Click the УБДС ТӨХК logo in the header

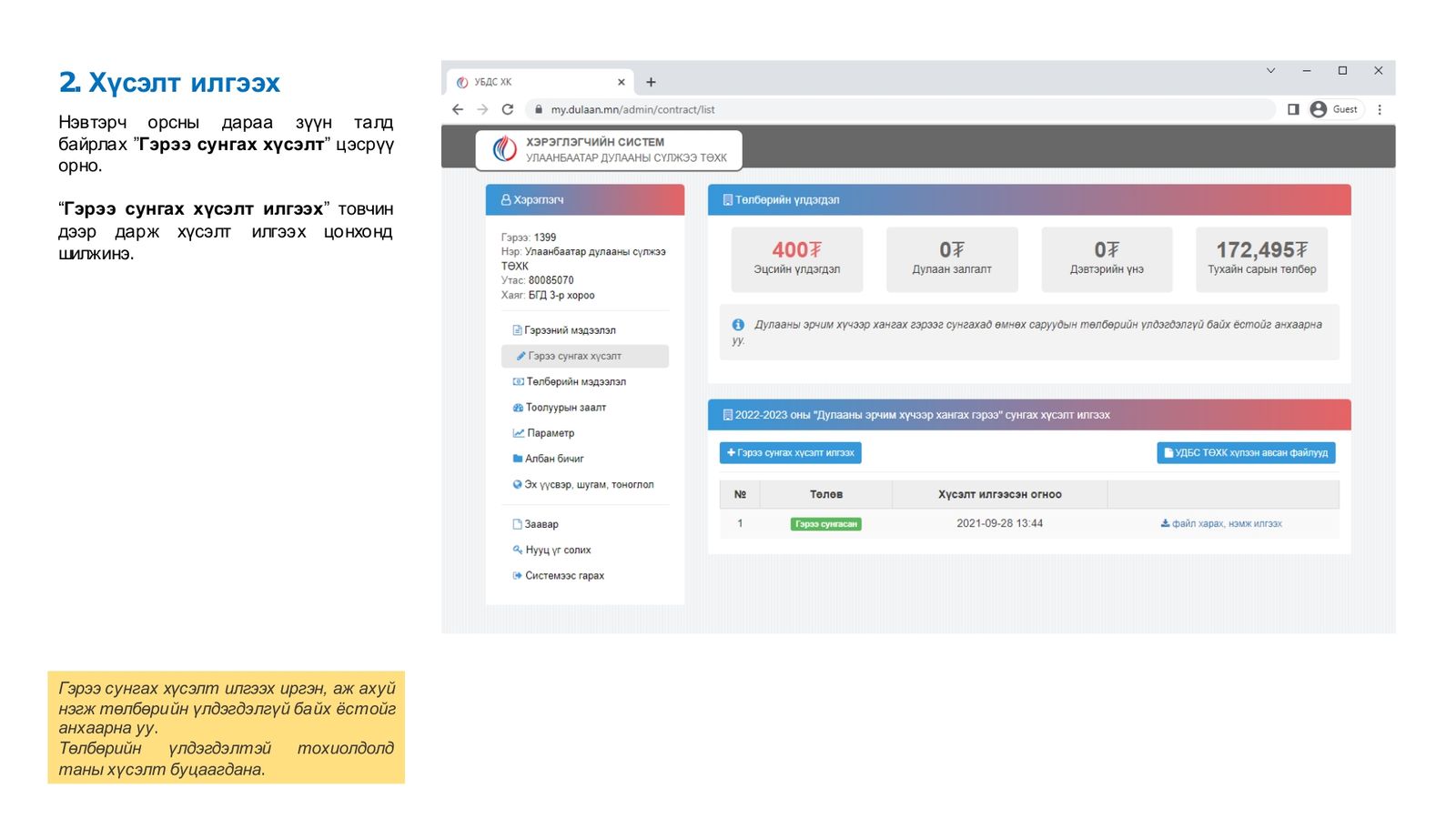click(x=504, y=149)
